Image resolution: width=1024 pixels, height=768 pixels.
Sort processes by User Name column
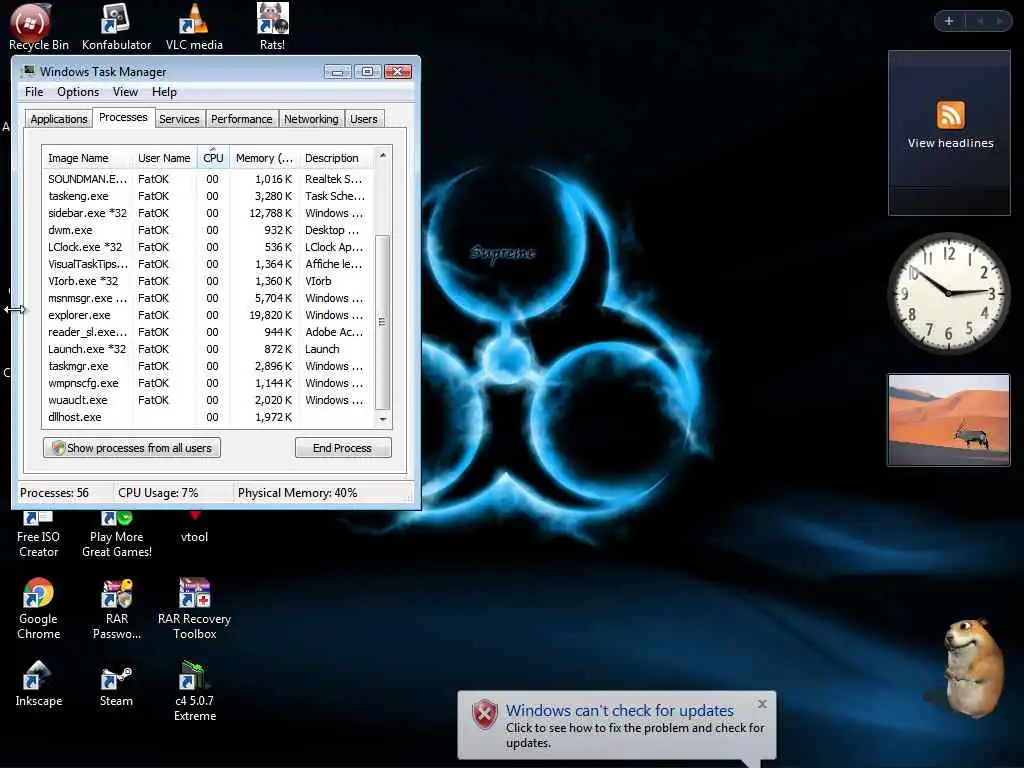pos(164,158)
